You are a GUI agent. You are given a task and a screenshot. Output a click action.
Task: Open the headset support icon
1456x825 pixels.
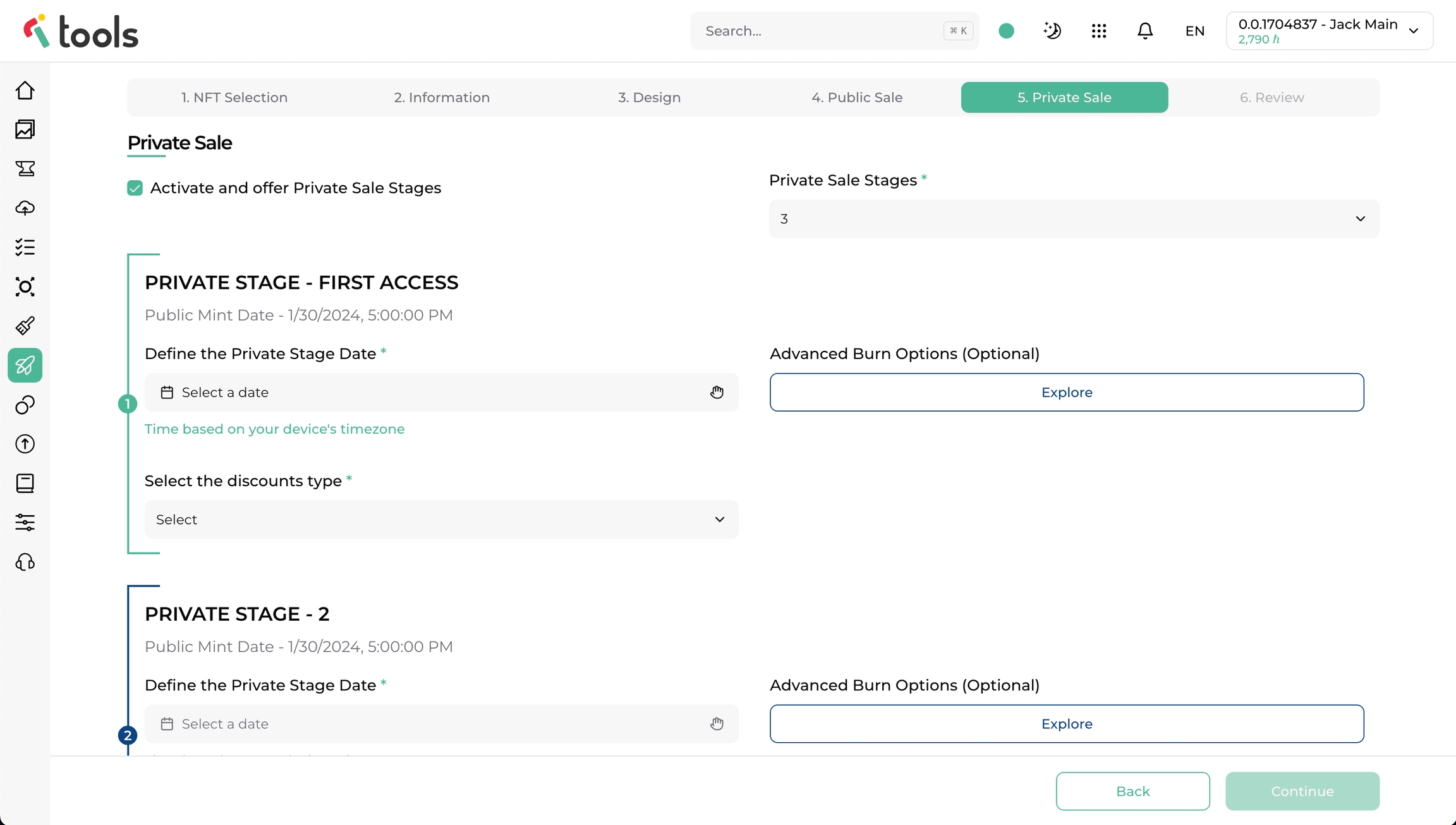click(25, 562)
